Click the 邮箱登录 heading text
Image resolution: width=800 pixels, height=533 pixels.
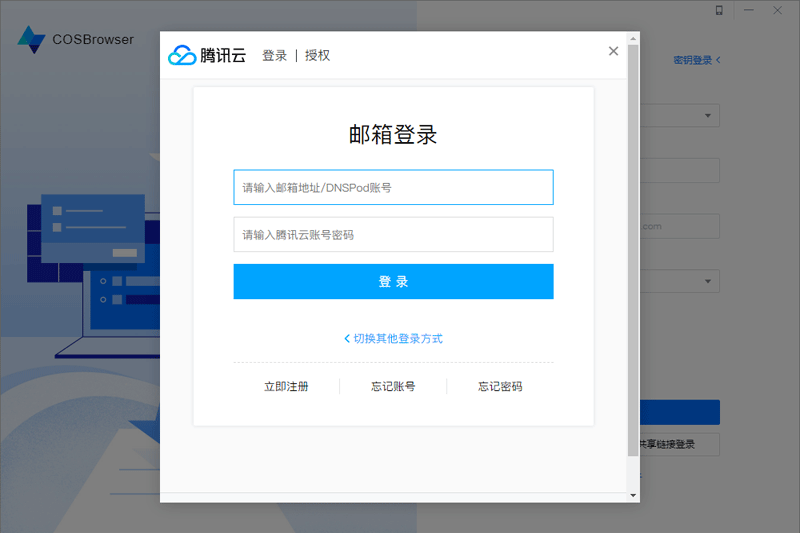[x=393, y=135]
